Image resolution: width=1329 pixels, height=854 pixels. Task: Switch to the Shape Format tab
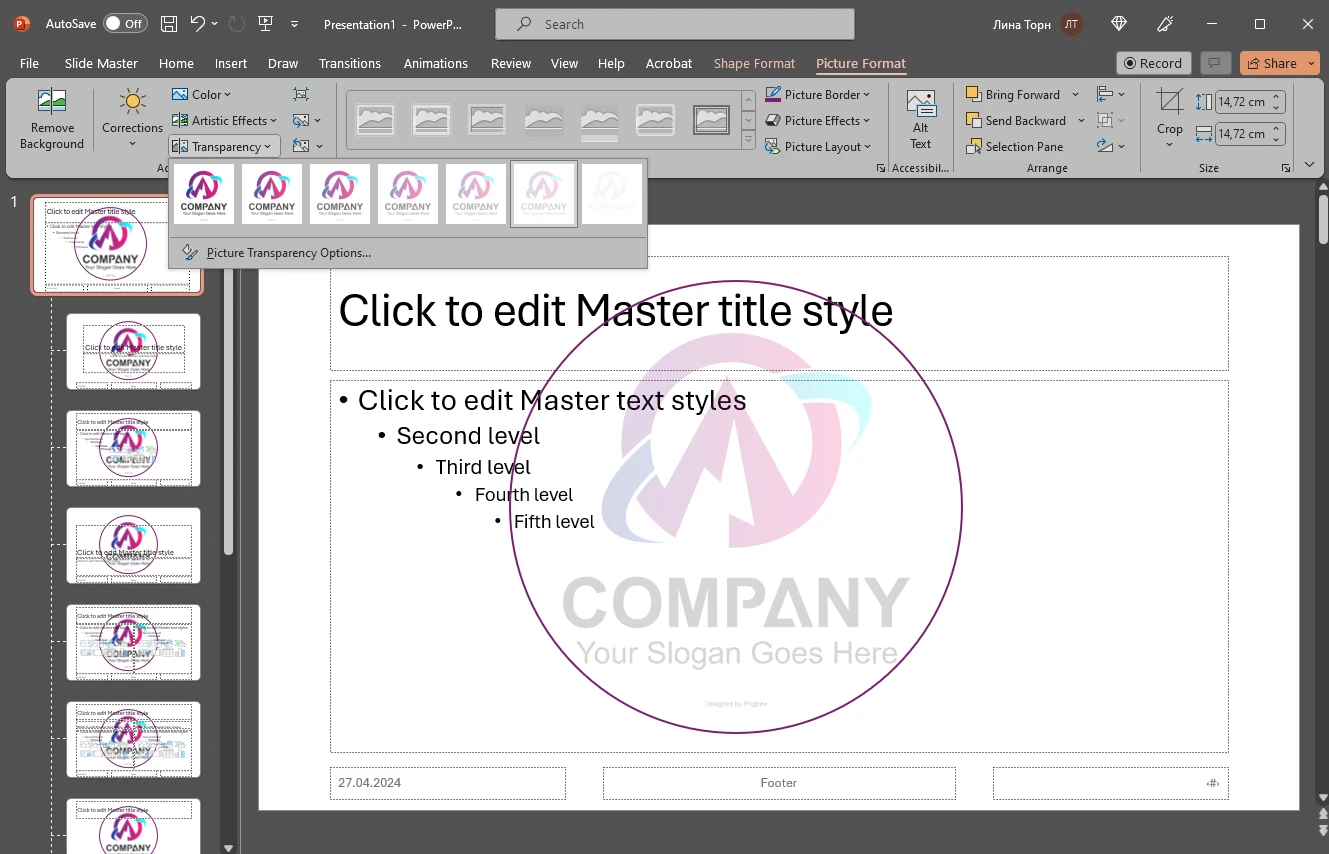coord(754,63)
